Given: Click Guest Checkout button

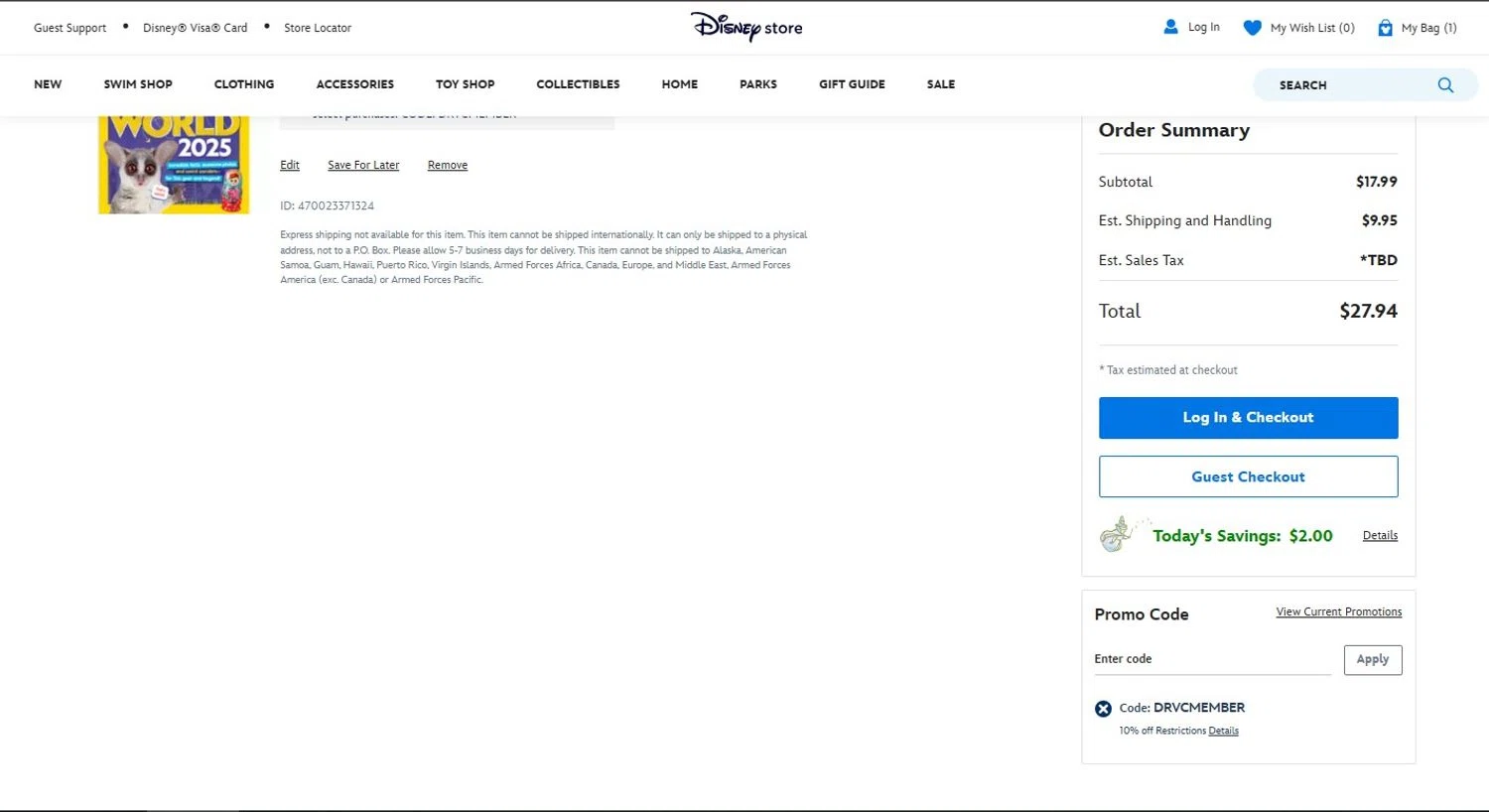Looking at the screenshot, I should [x=1248, y=476].
